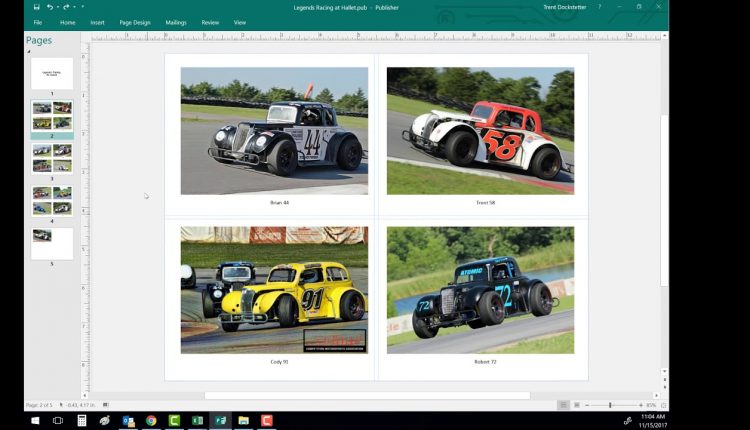Click the horizontal scrollbar thumb
The height and width of the screenshot is (430, 750).
pyautogui.click(x=367, y=396)
